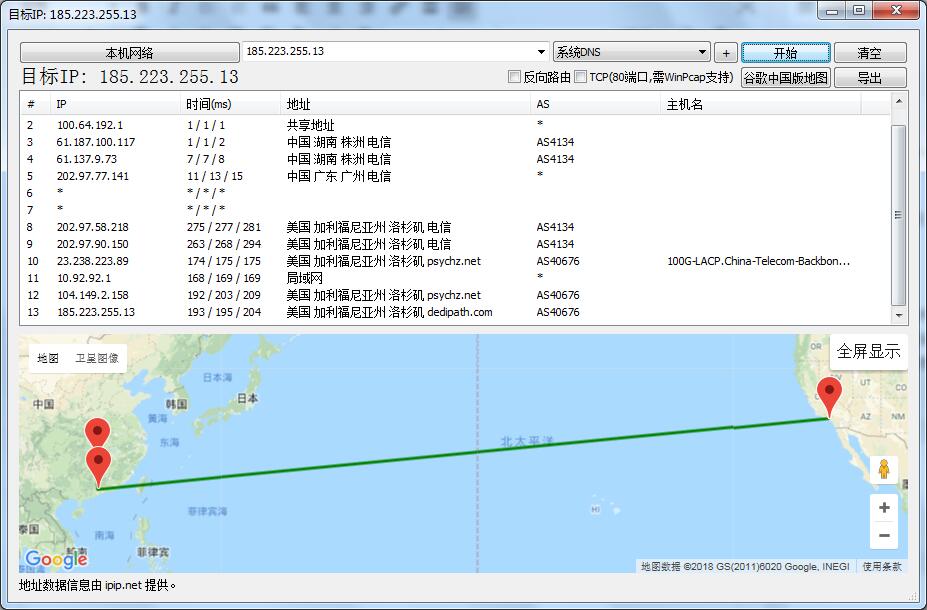
Task: Click the Los Angeles map pin
Action: tap(829, 395)
